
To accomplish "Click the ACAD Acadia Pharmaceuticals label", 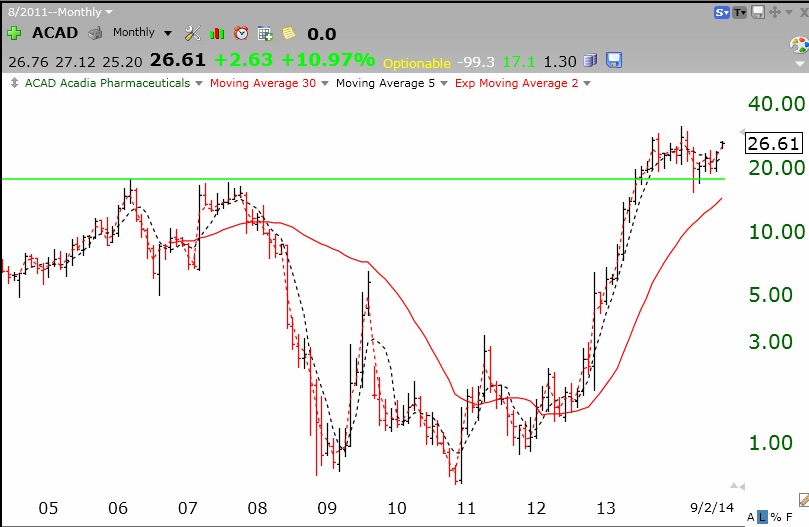I will [x=107, y=83].
